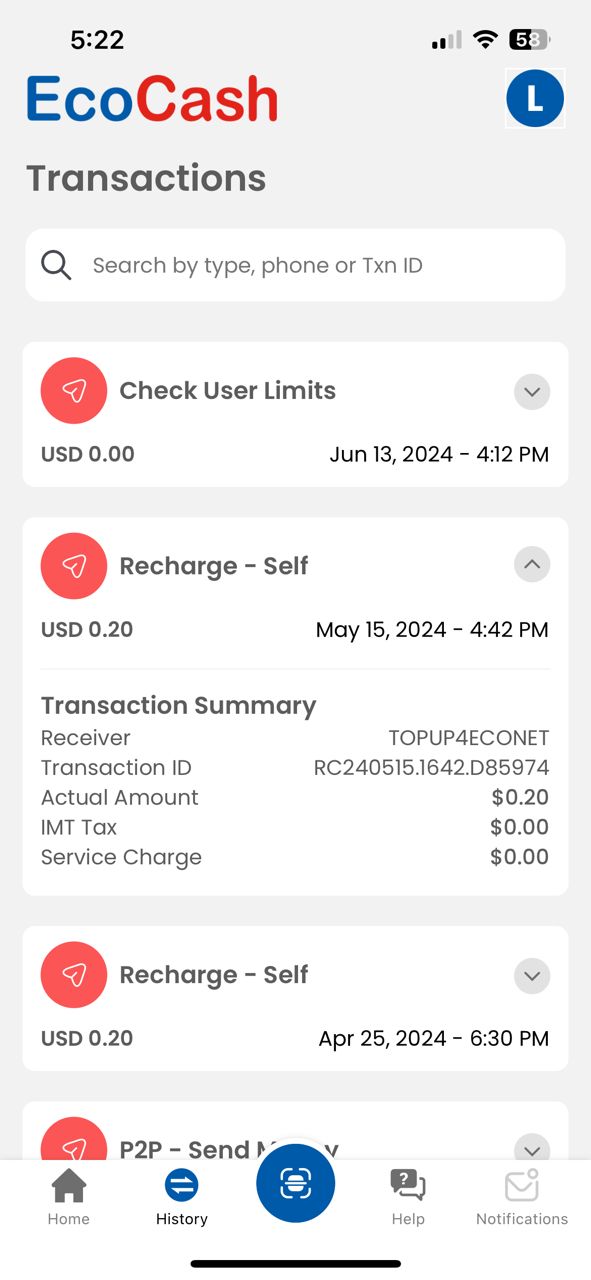This screenshot has width=591, height=1280.
Task: Tap the Check User Limits title text
Action: [x=228, y=390]
